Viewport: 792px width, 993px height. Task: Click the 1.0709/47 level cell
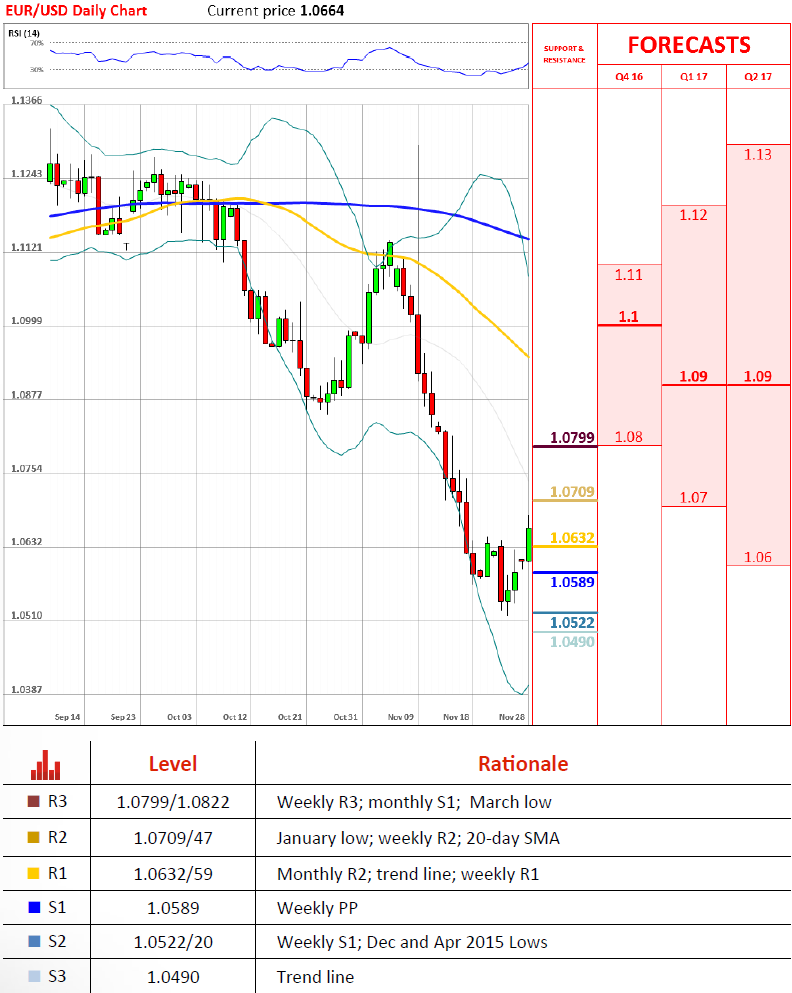173,838
